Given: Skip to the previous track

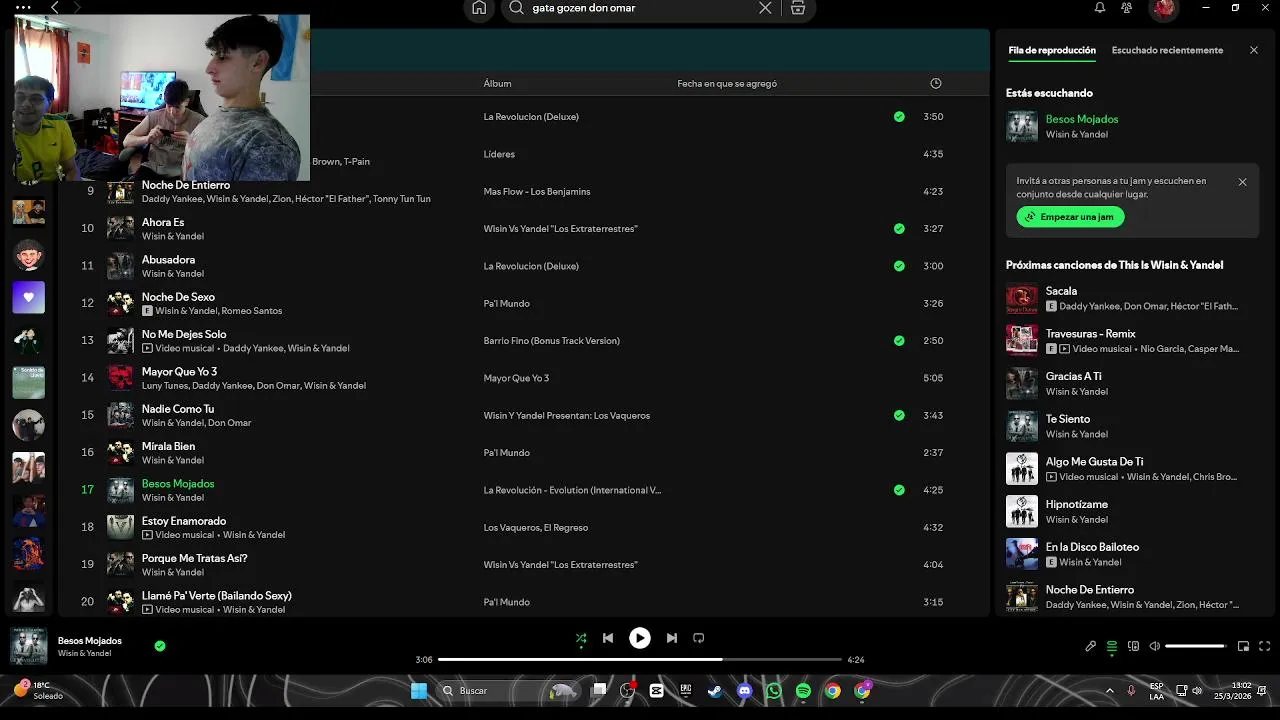Looking at the screenshot, I should click(x=608, y=638).
